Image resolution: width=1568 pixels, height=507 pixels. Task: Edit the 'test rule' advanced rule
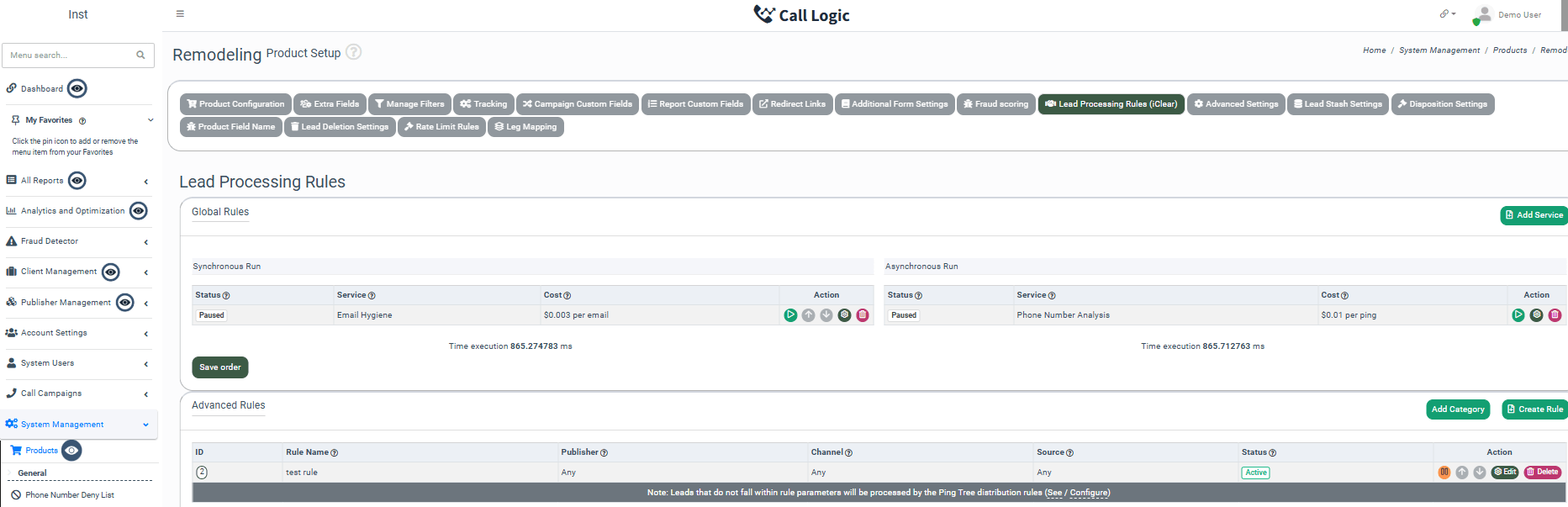(1505, 473)
